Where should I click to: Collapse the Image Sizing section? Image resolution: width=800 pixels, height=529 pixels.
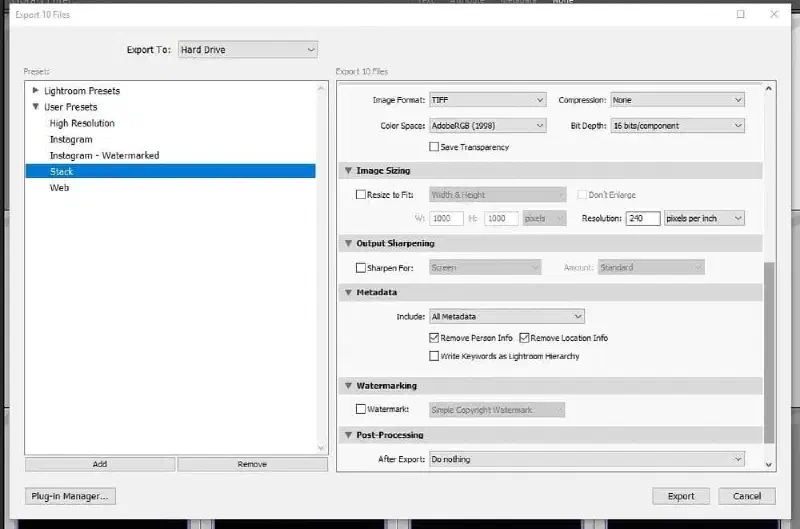click(348, 170)
